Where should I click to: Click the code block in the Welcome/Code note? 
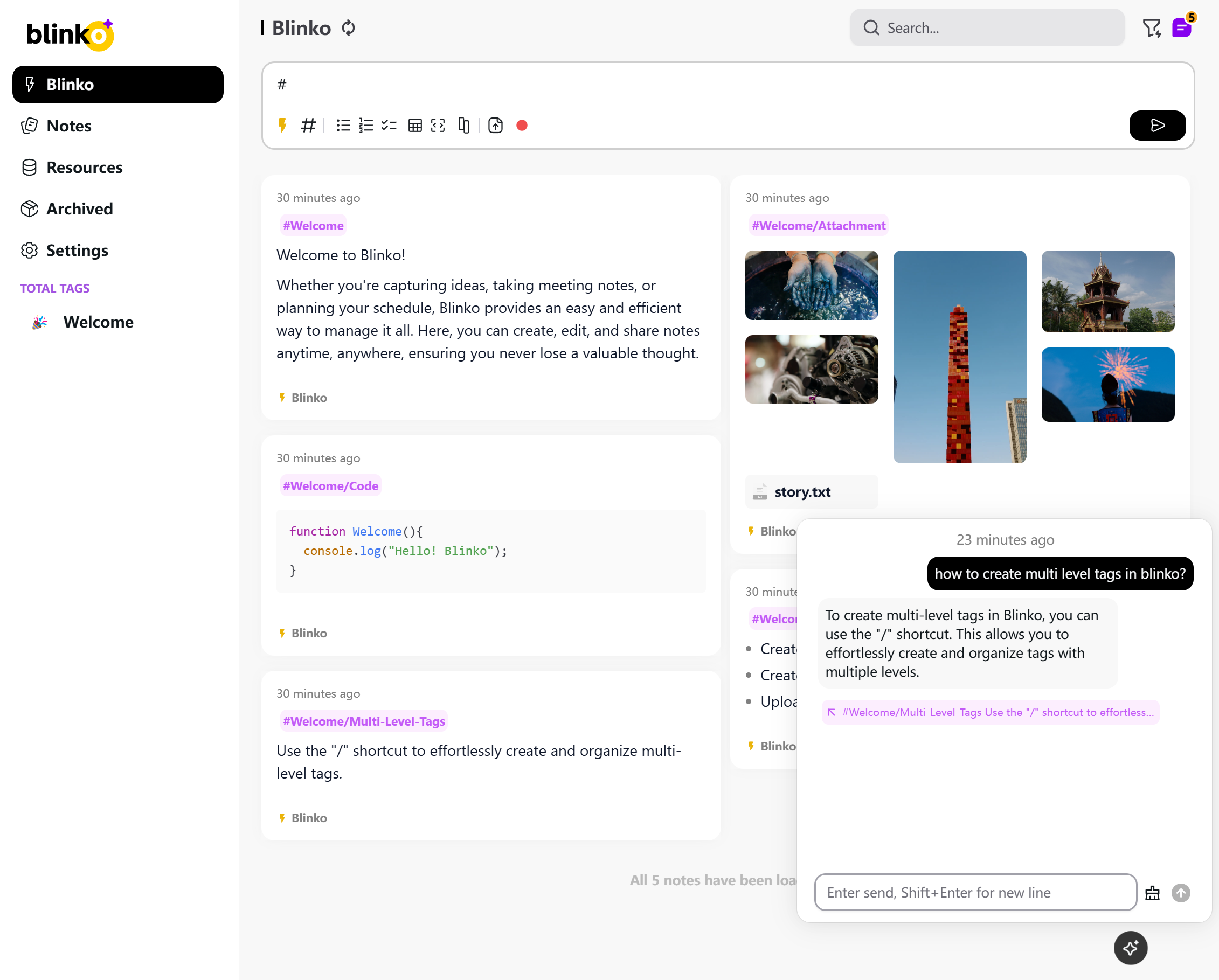coord(491,551)
